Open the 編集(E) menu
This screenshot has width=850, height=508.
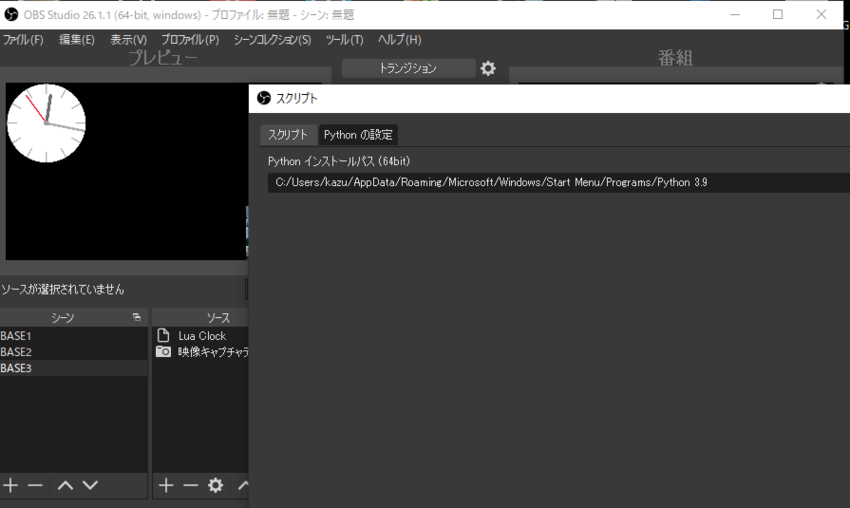coord(76,40)
